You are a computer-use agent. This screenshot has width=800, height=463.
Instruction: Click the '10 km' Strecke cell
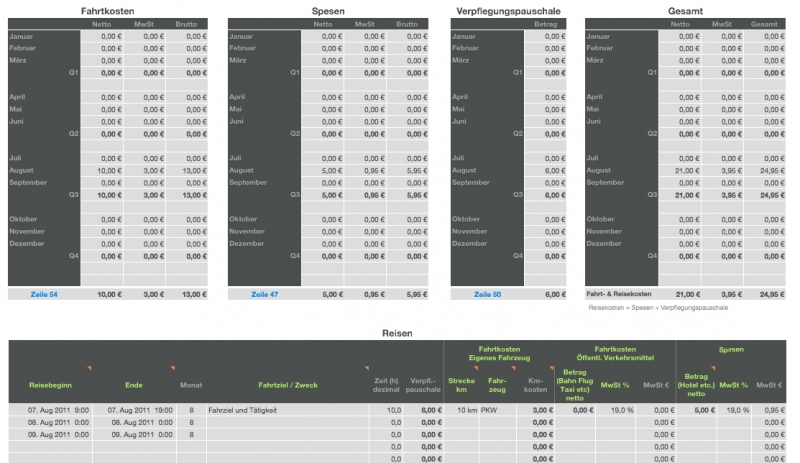(x=463, y=410)
